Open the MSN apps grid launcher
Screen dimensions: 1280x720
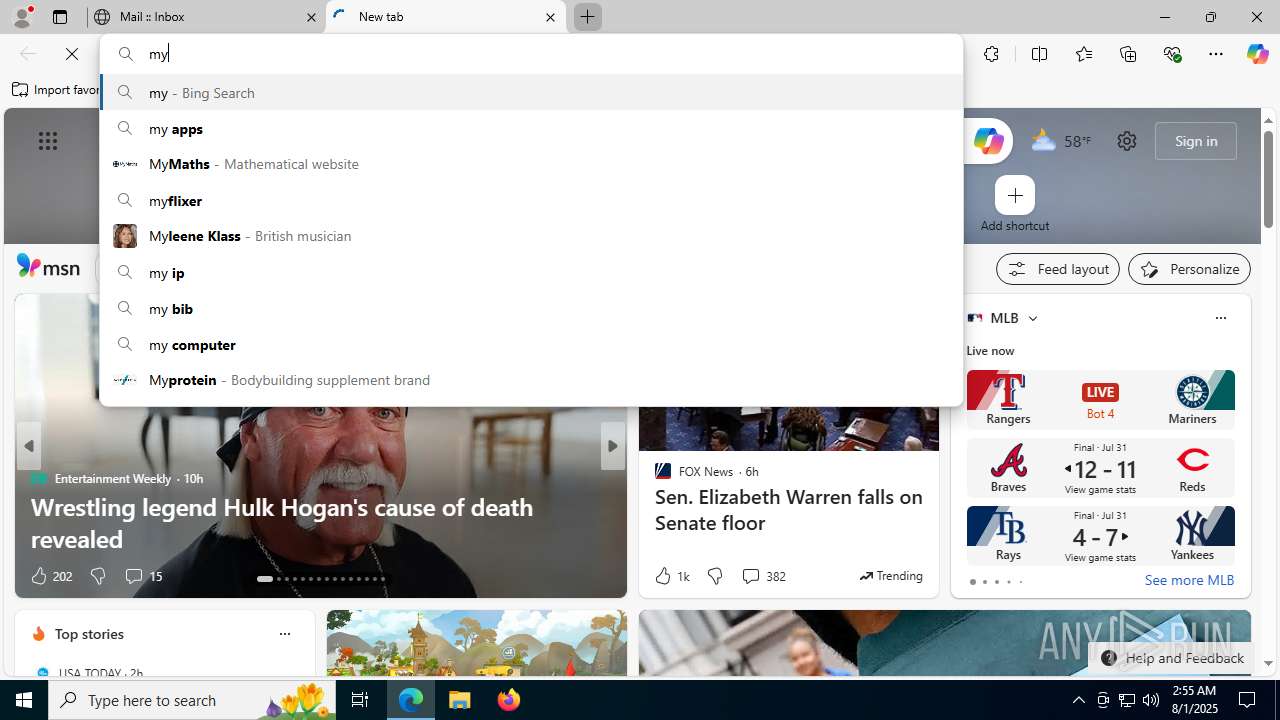click(x=48, y=141)
